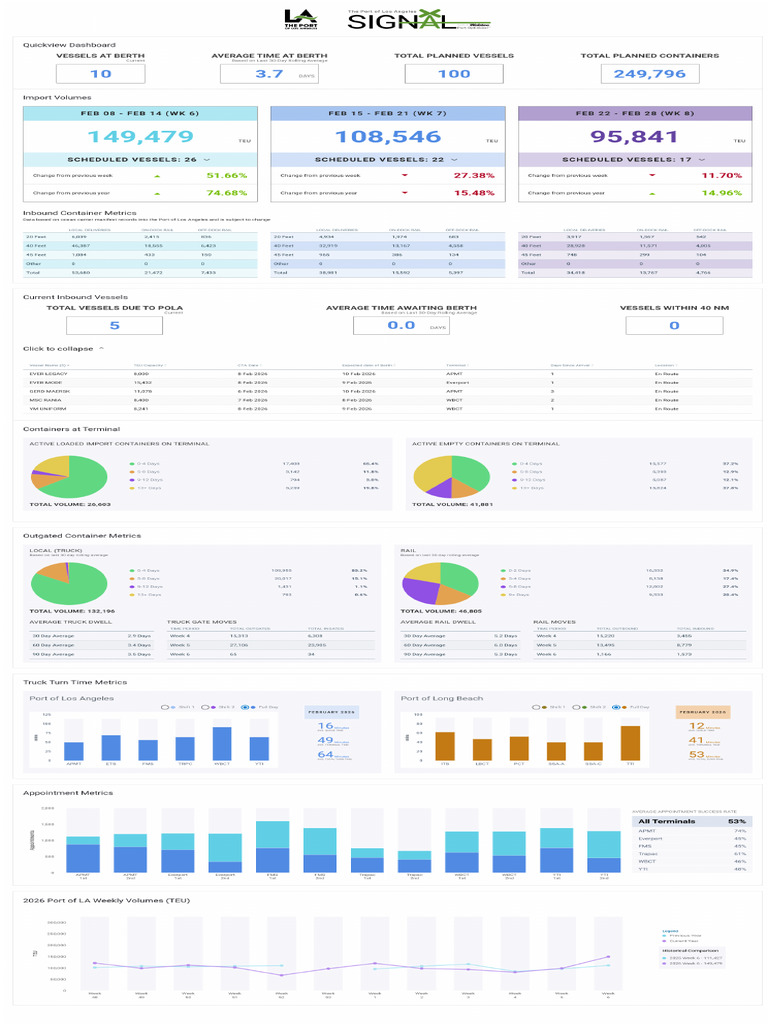This screenshot has height=1024, width=768.
Task: Select All Terminals 53% row
Action: coord(692,822)
